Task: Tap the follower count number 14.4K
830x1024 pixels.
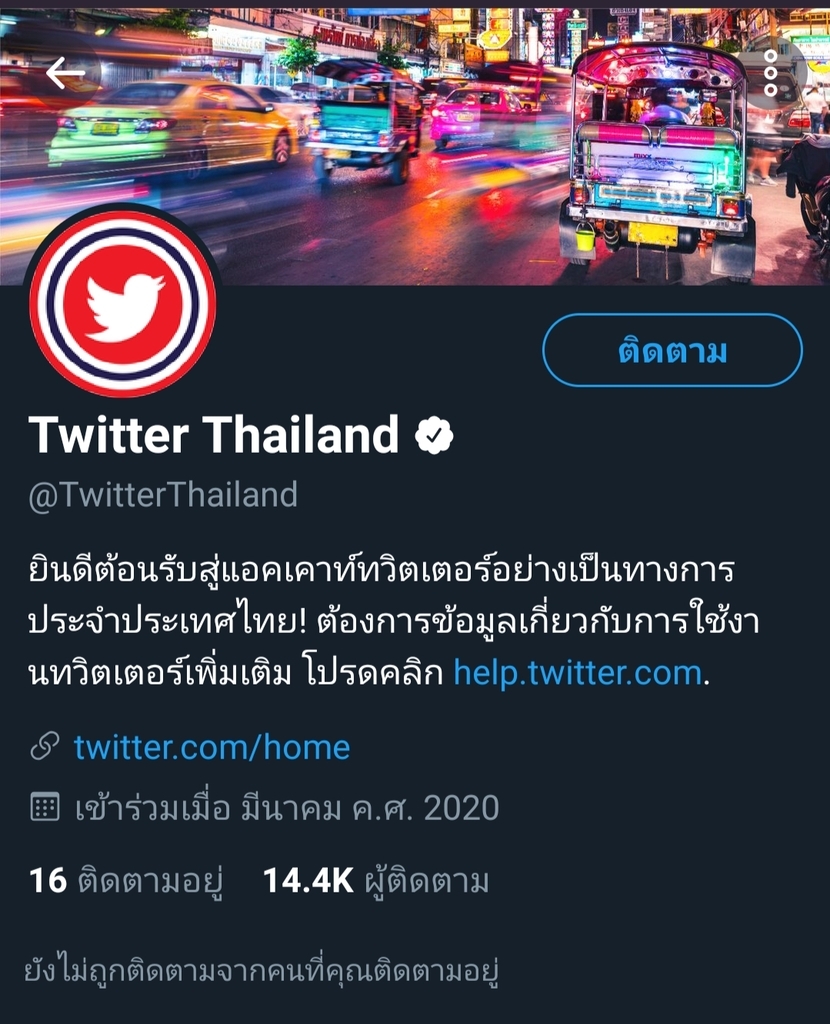Action: (308, 880)
